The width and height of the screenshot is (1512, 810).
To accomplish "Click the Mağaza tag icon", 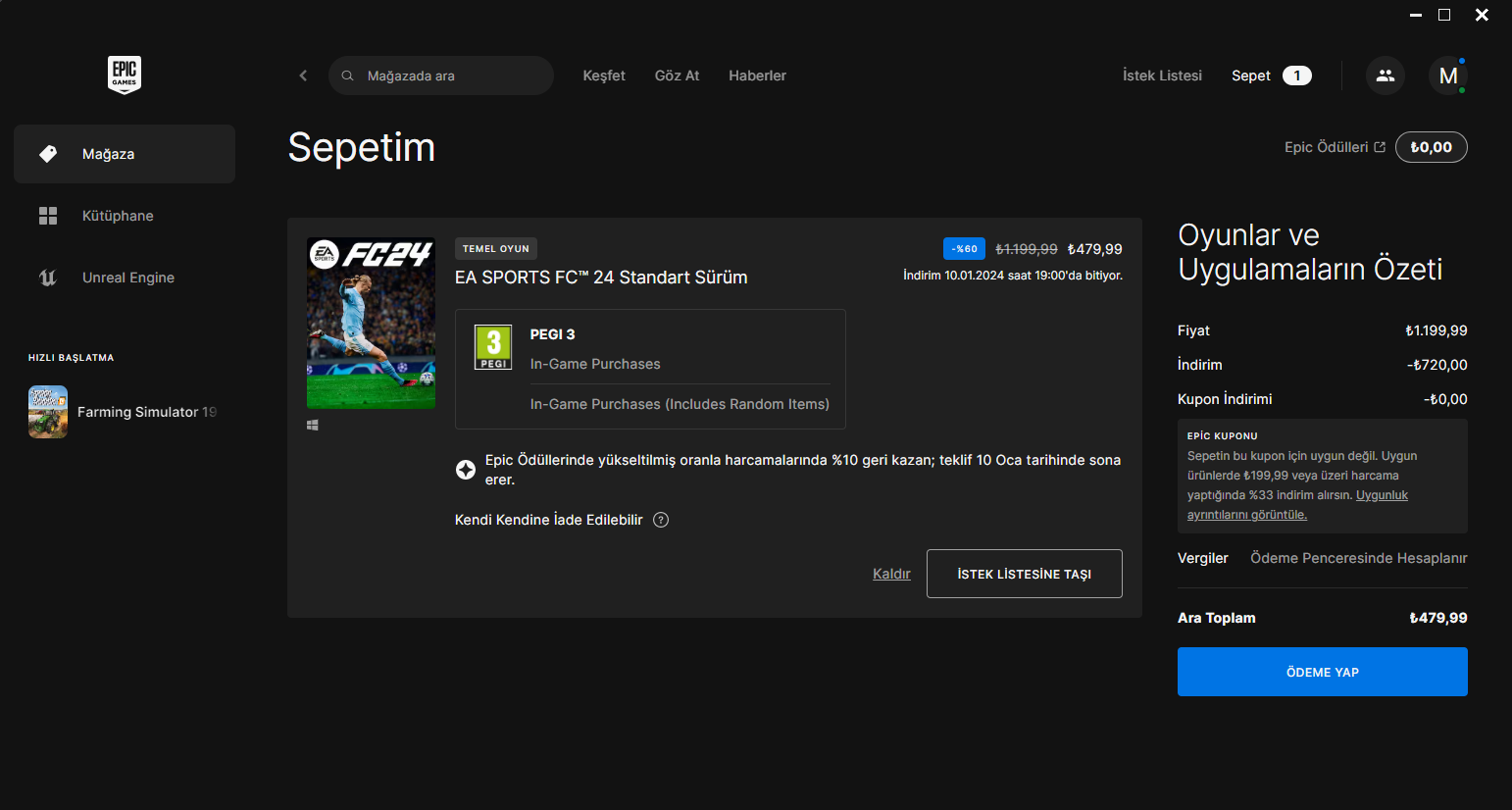I will tap(48, 154).
